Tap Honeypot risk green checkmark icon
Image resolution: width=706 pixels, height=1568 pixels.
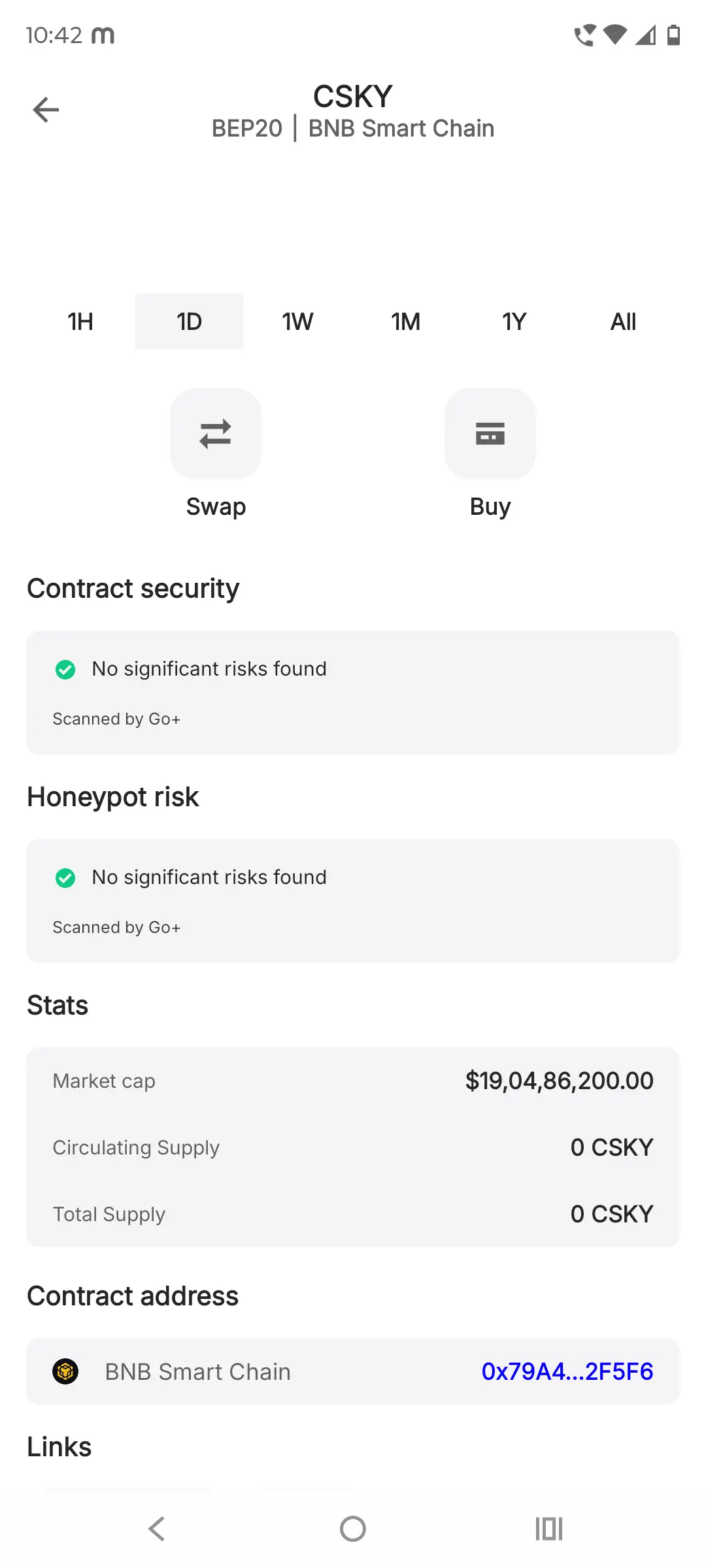pyautogui.click(x=65, y=877)
